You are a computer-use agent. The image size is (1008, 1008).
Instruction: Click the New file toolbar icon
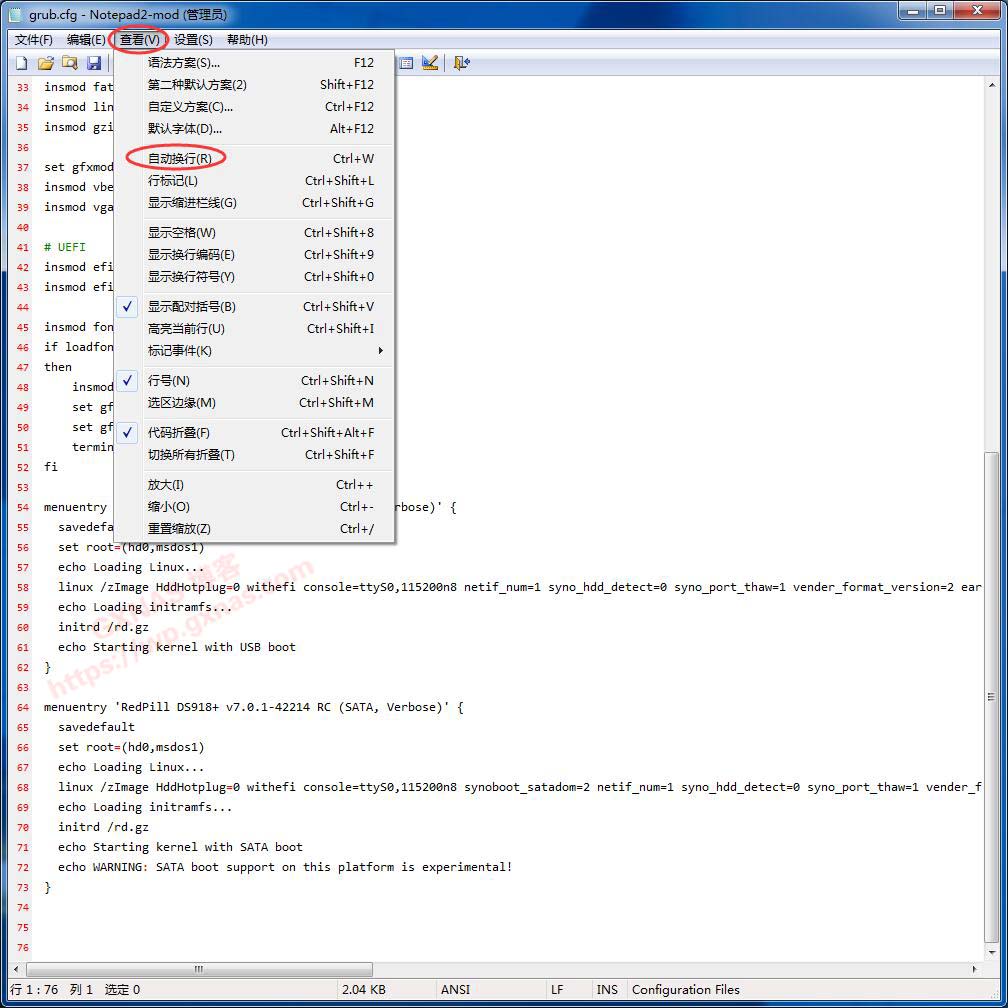(22, 63)
